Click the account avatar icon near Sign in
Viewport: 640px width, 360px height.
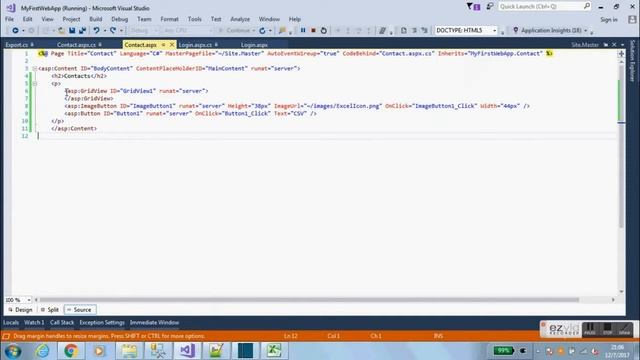(x=632, y=19)
